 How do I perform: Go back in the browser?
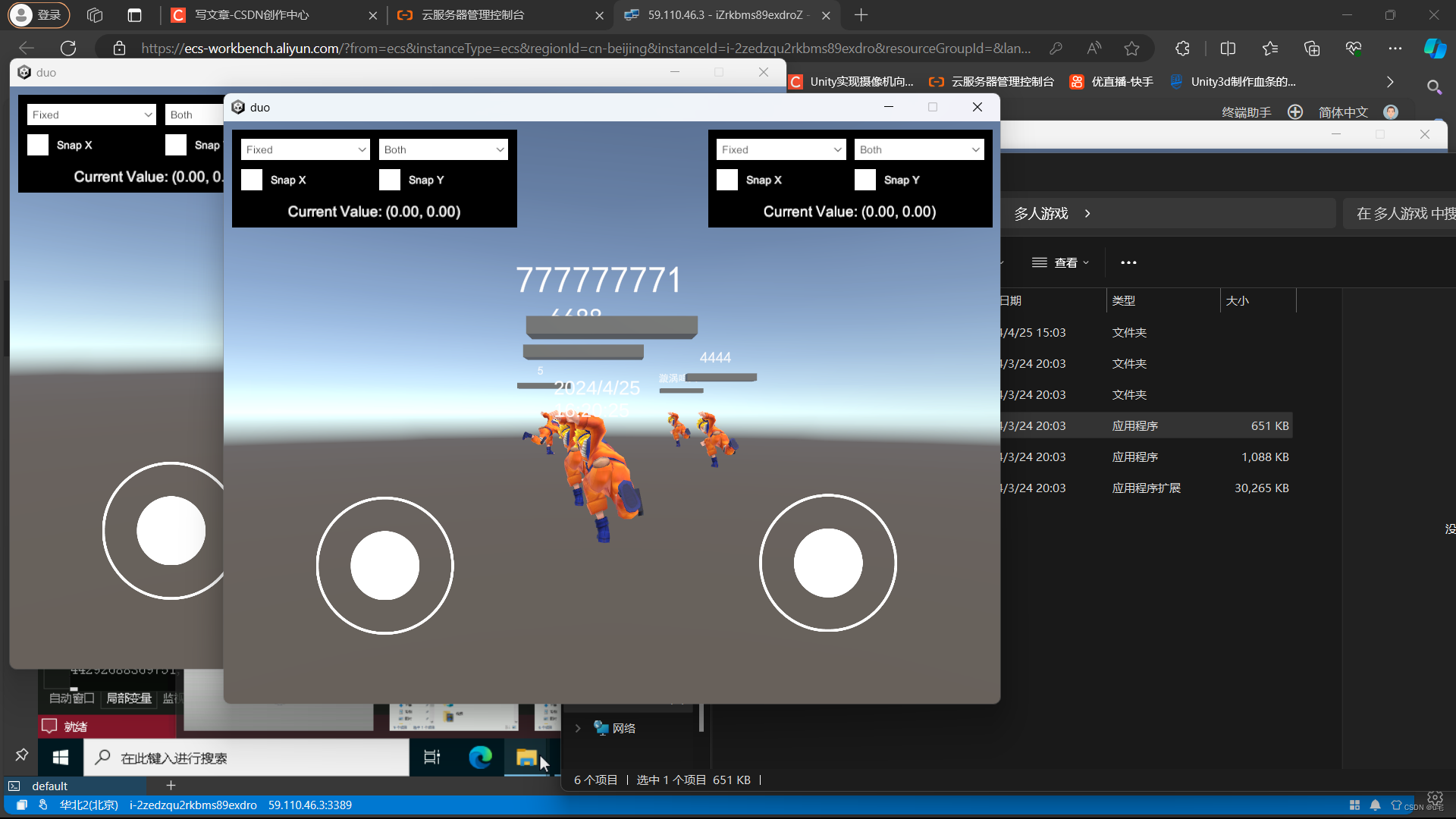pos(27,49)
